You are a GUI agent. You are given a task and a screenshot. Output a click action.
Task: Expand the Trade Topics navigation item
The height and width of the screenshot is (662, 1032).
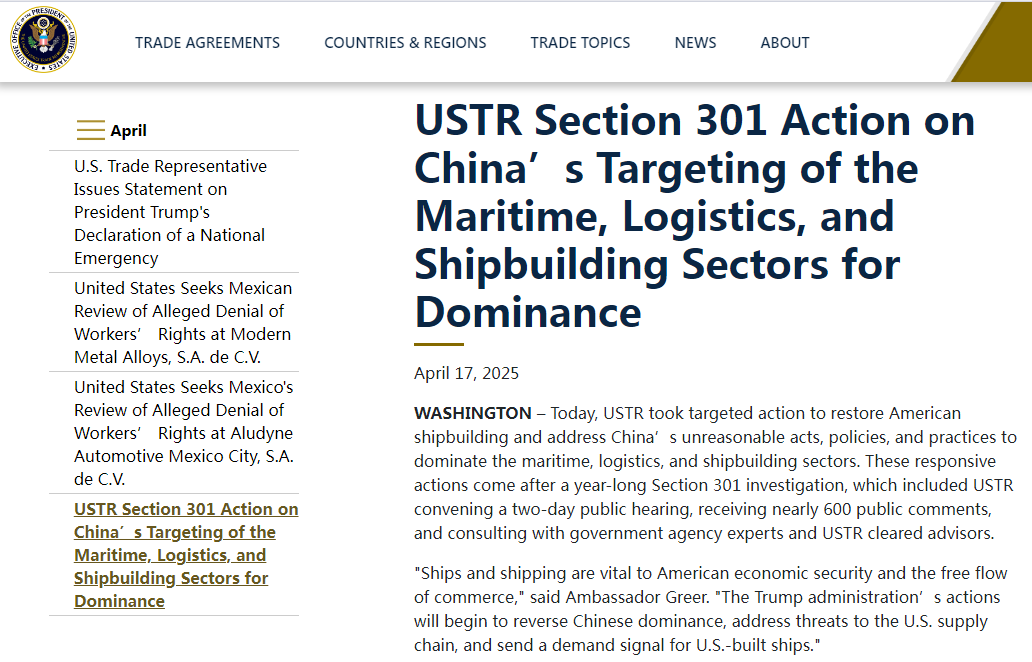[x=580, y=43]
